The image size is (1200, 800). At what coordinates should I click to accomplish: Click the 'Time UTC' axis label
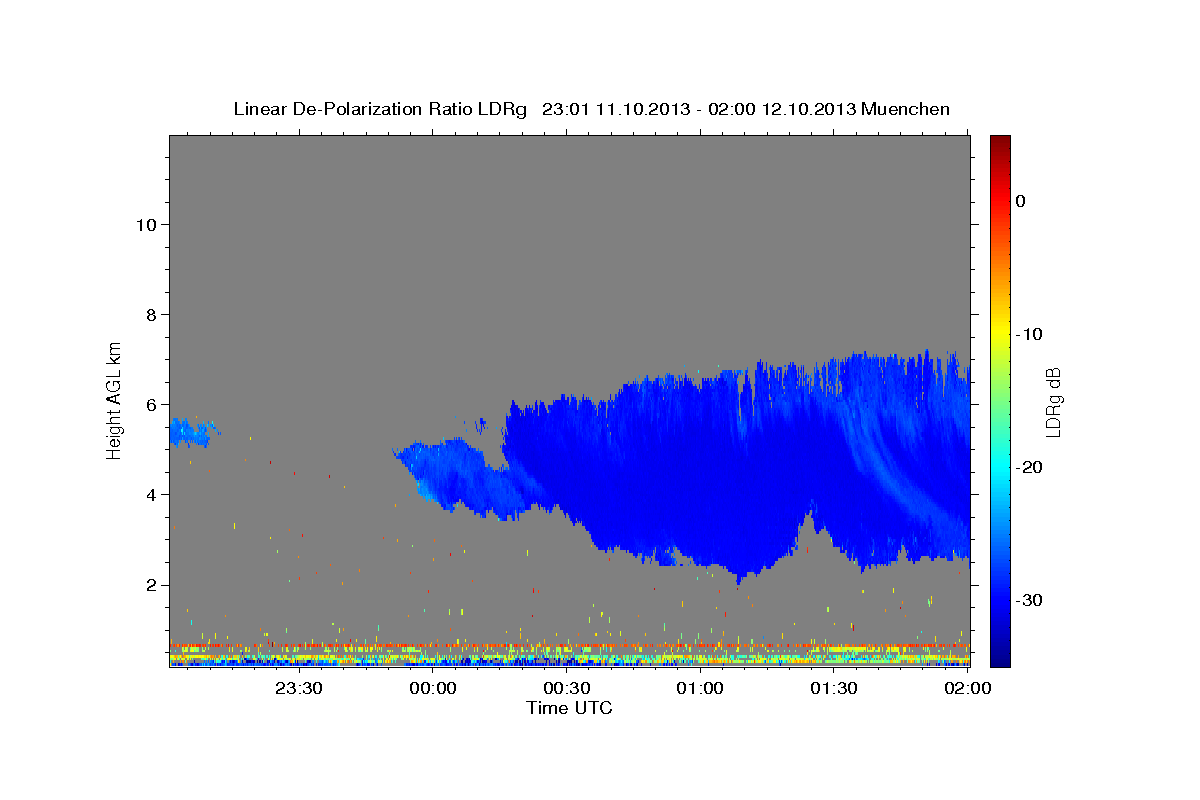click(x=569, y=708)
